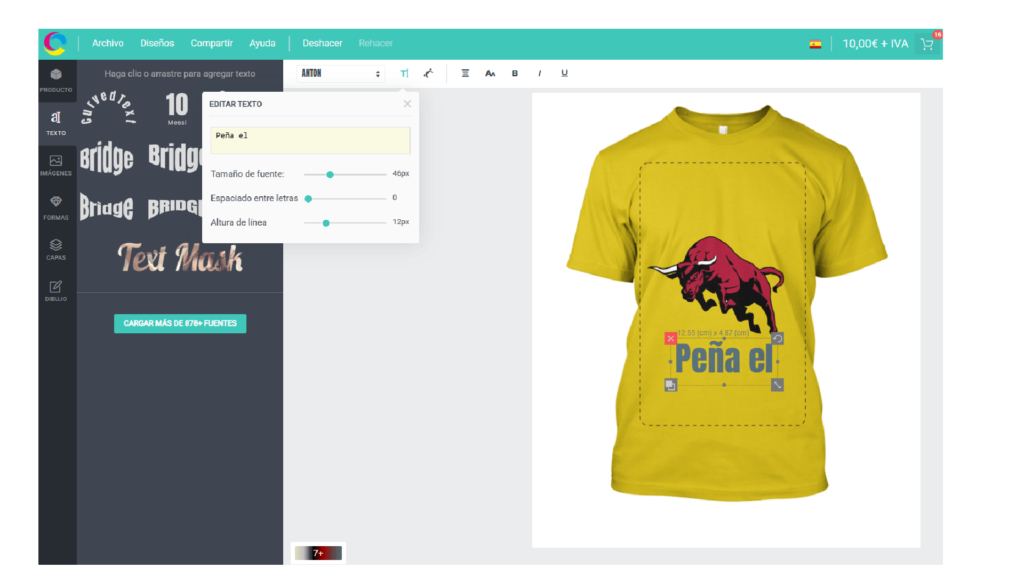This screenshot has height=576, width=1024.
Task: Open the Producto panel in sidebar
Action: [x=56, y=79]
